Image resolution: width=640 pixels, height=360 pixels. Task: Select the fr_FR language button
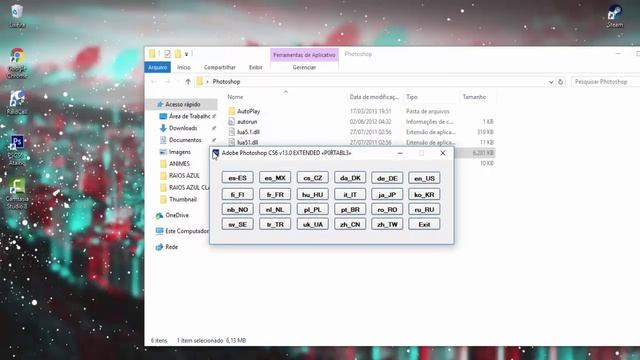click(275, 195)
